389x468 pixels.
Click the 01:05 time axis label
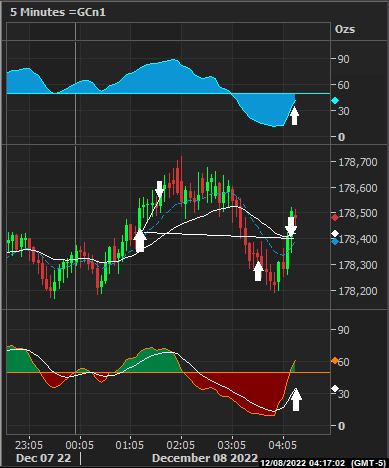point(130,445)
